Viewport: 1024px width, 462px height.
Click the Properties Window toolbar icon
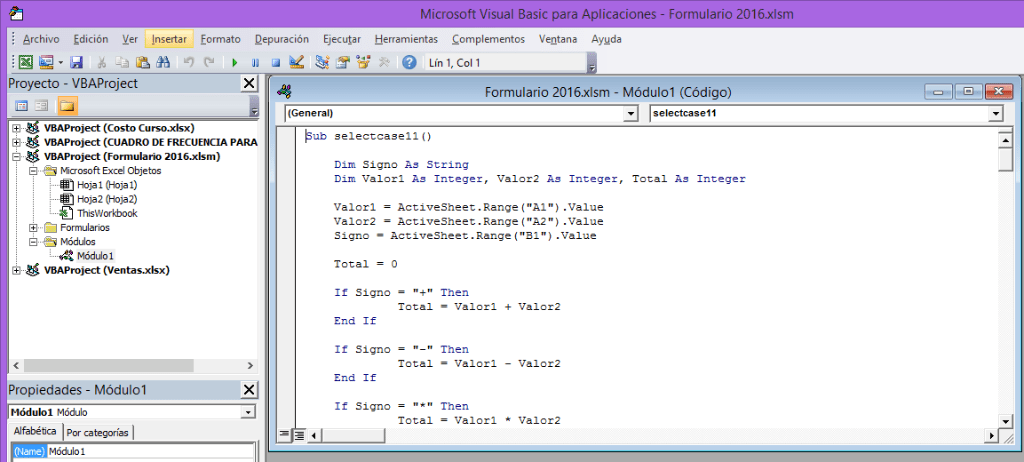coord(343,63)
